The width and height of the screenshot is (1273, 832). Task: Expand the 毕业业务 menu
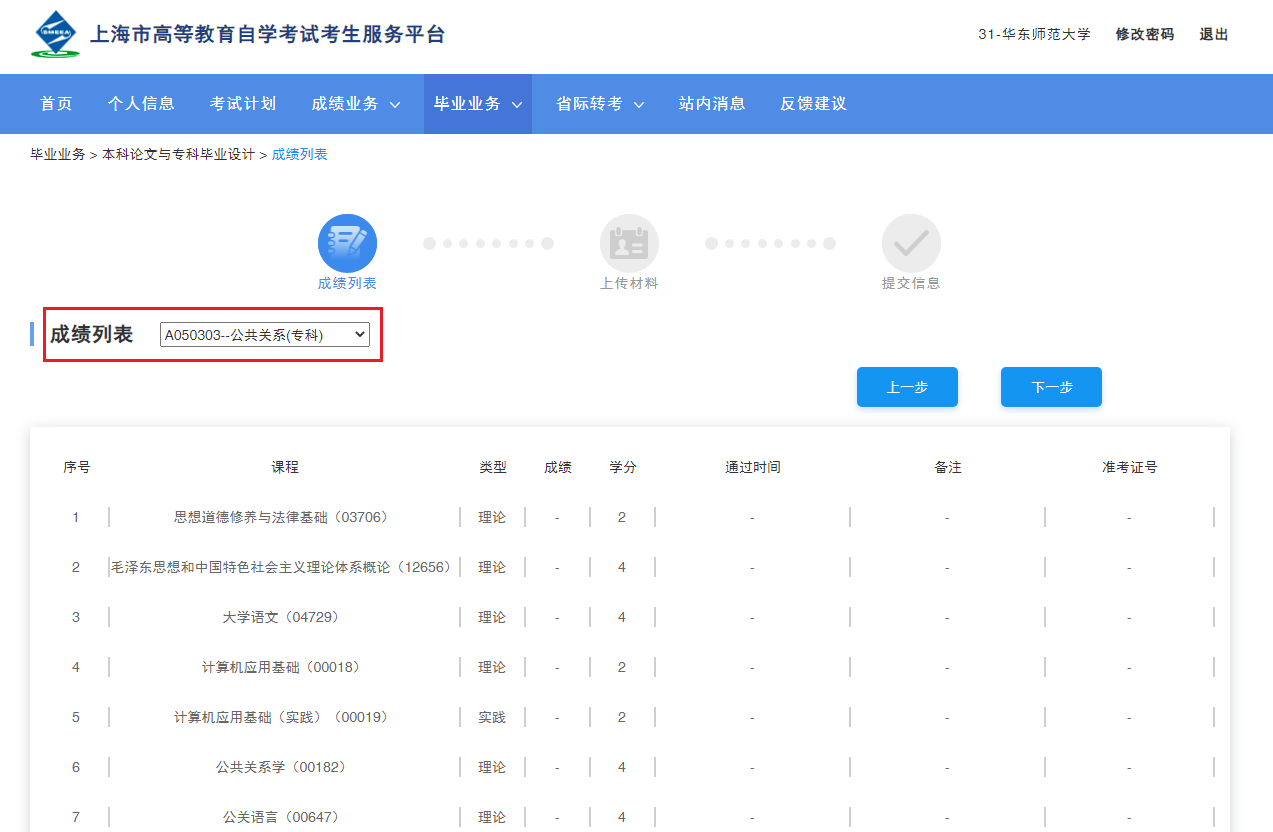[x=477, y=104]
